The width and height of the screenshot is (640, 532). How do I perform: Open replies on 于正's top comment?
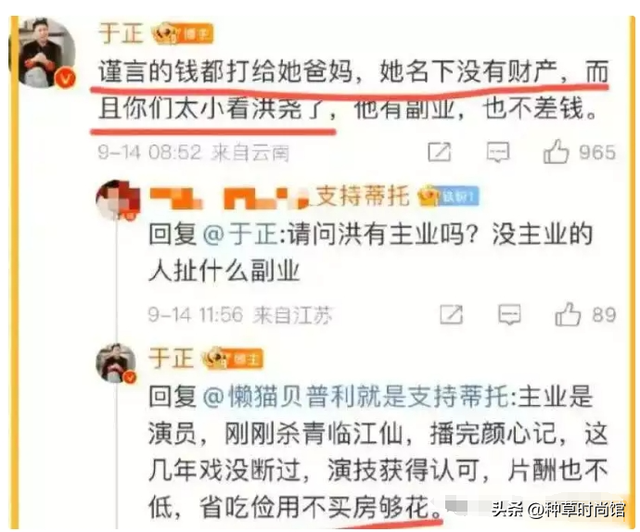498,152
